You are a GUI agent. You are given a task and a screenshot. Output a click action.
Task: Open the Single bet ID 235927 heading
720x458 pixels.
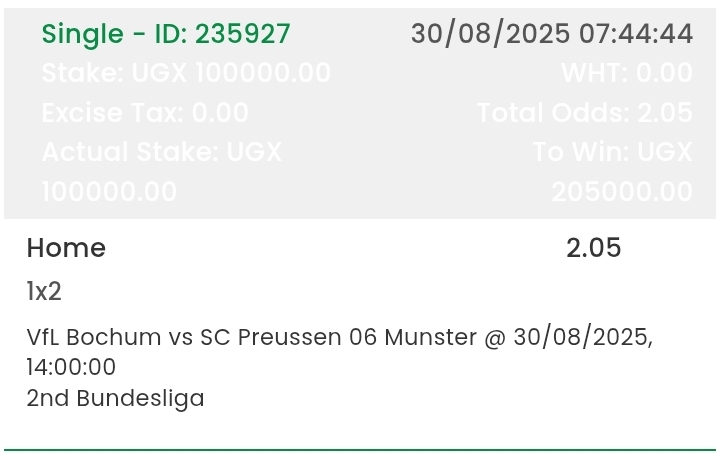coord(166,34)
